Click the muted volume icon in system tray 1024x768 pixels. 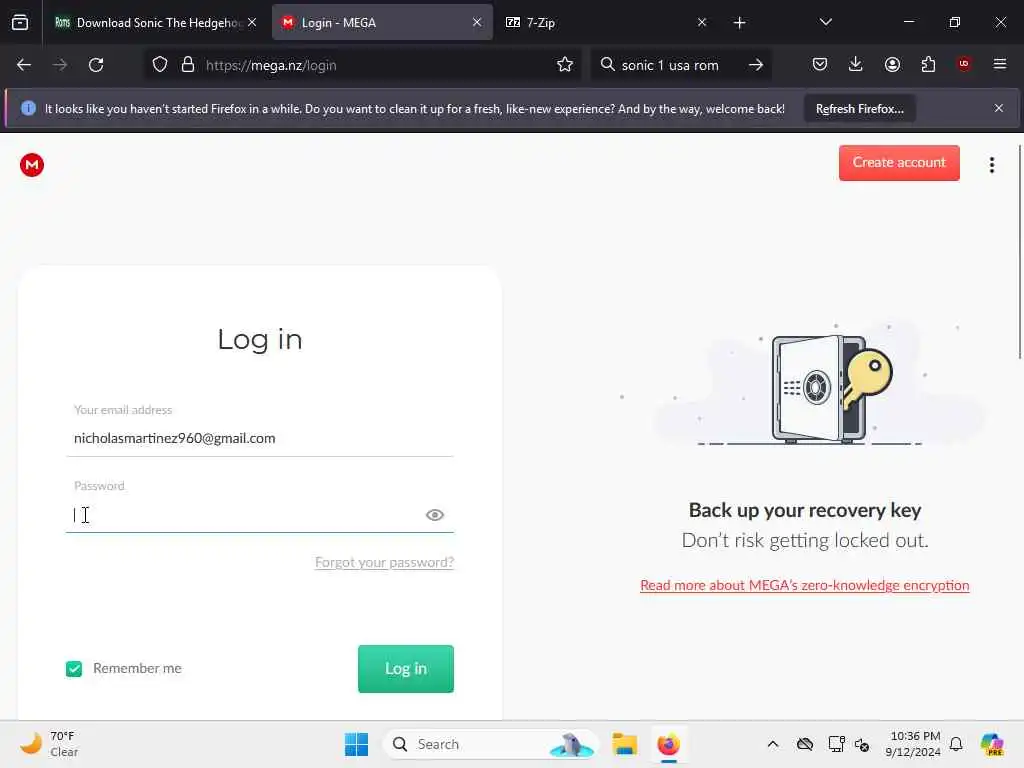(x=862, y=744)
